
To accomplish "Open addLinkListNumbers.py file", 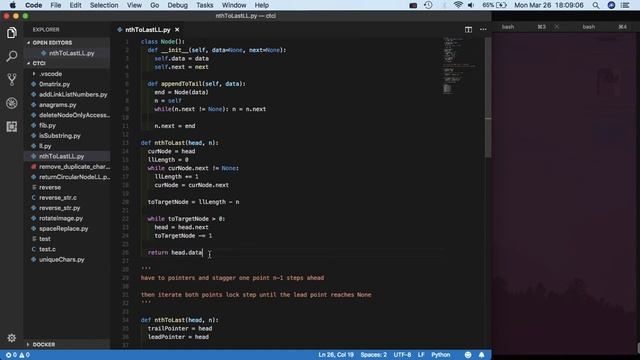I will [73, 94].
